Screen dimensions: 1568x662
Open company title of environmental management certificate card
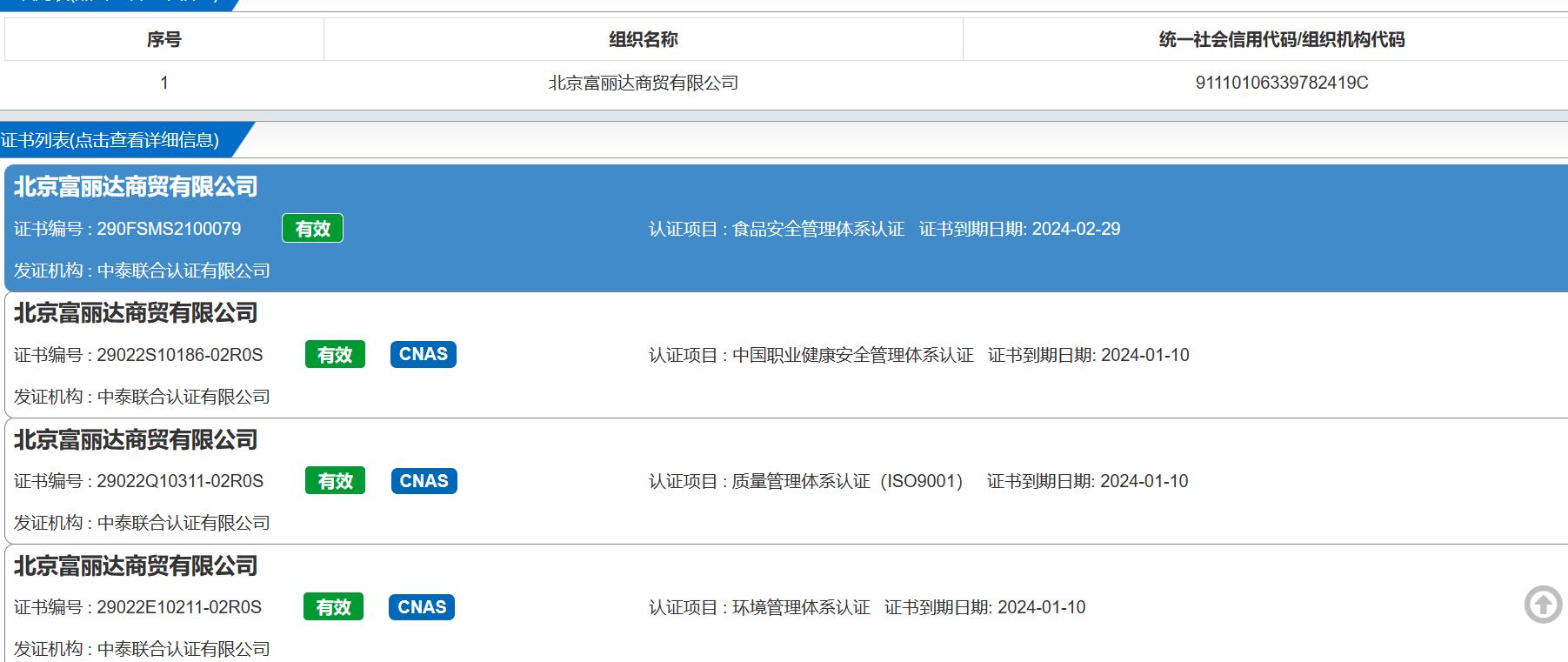click(x=136, y=565)
